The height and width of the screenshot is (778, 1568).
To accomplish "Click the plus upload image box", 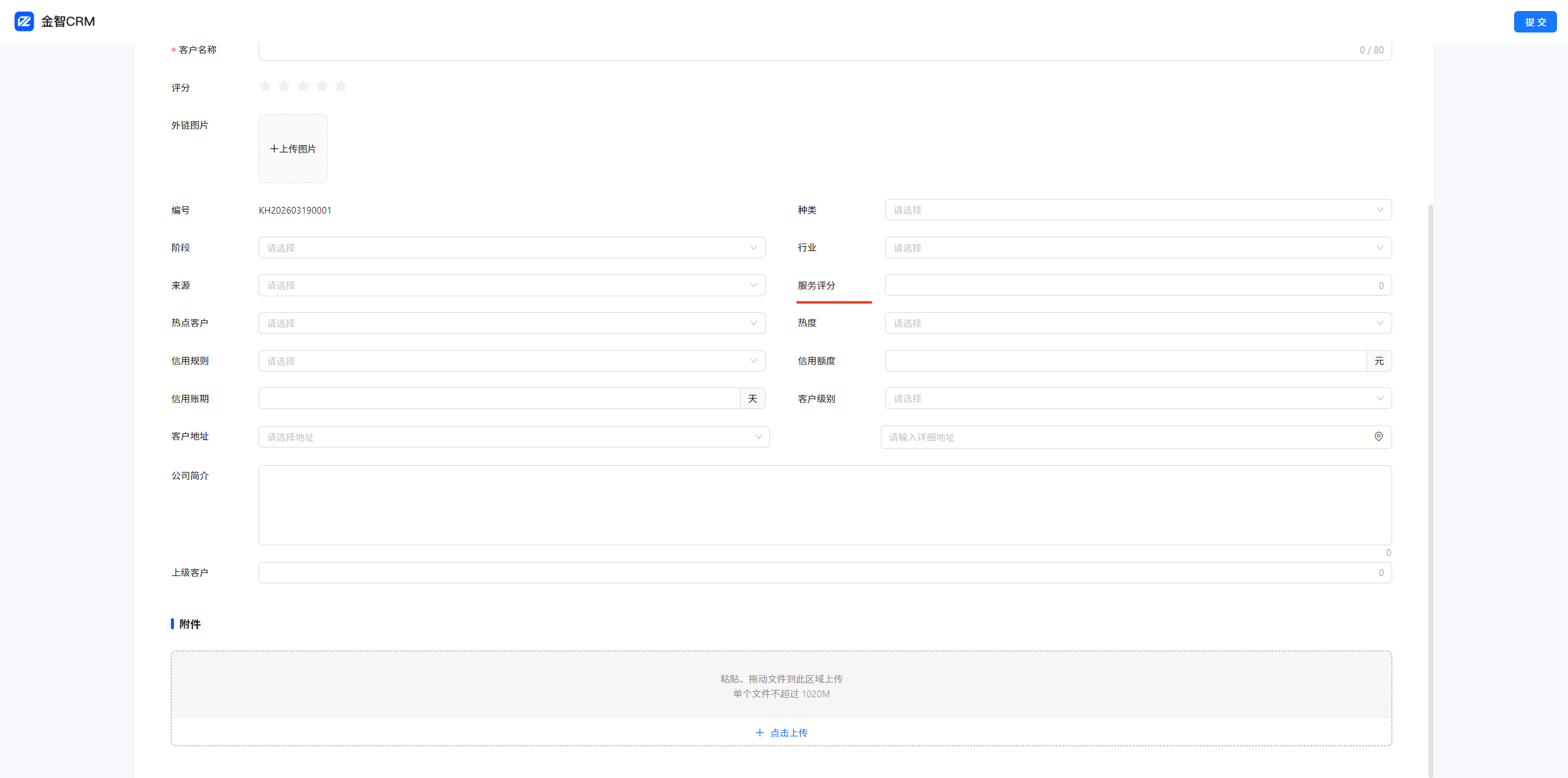I will [x=293, y=149].
